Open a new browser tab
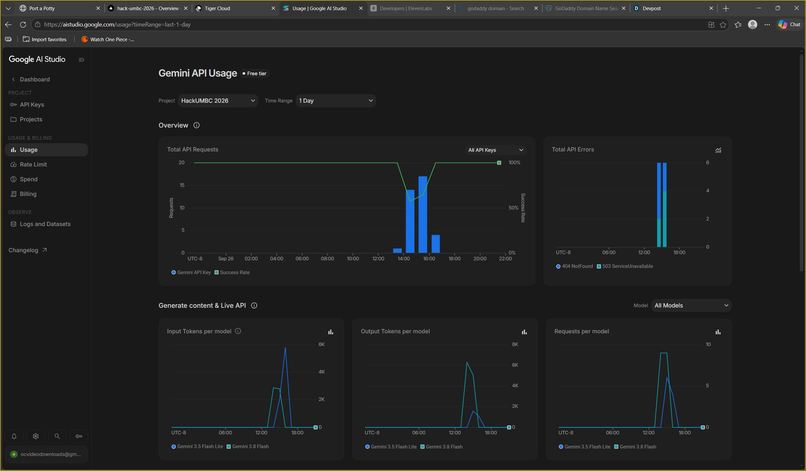This screenshot has width=806, height=471. pyautogui.click(x=726, y=8)
